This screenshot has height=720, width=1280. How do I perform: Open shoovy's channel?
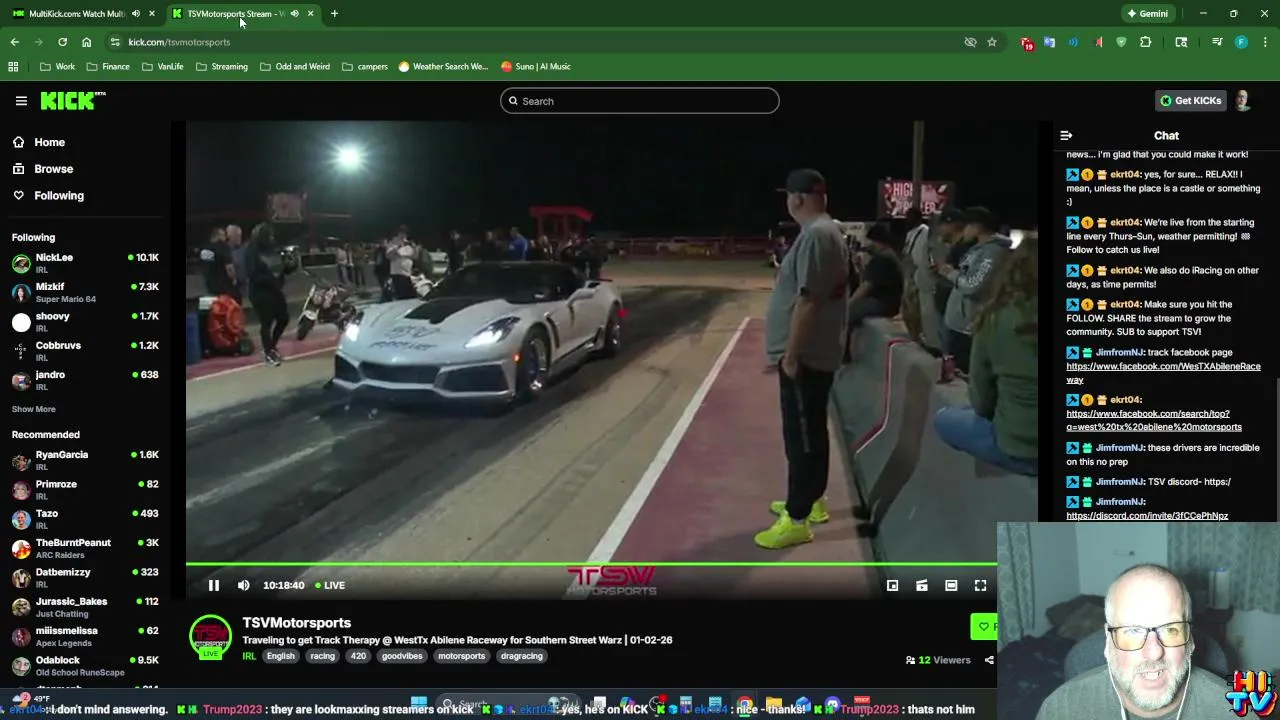[x=85, y=321]
